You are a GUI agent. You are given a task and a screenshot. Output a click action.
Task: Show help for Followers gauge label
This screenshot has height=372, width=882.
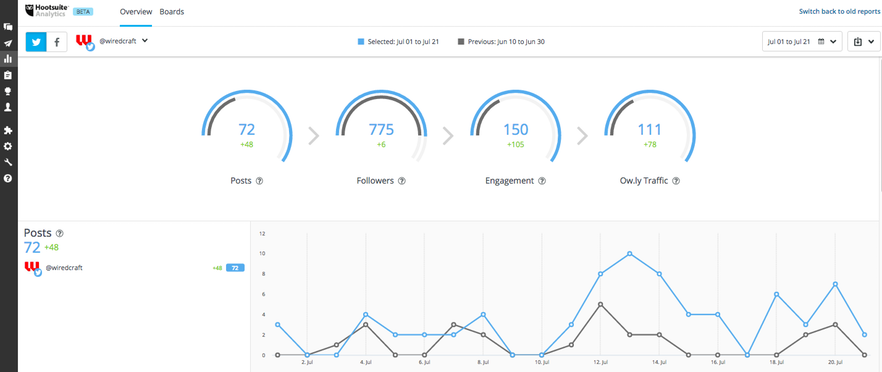coord(402,181)
